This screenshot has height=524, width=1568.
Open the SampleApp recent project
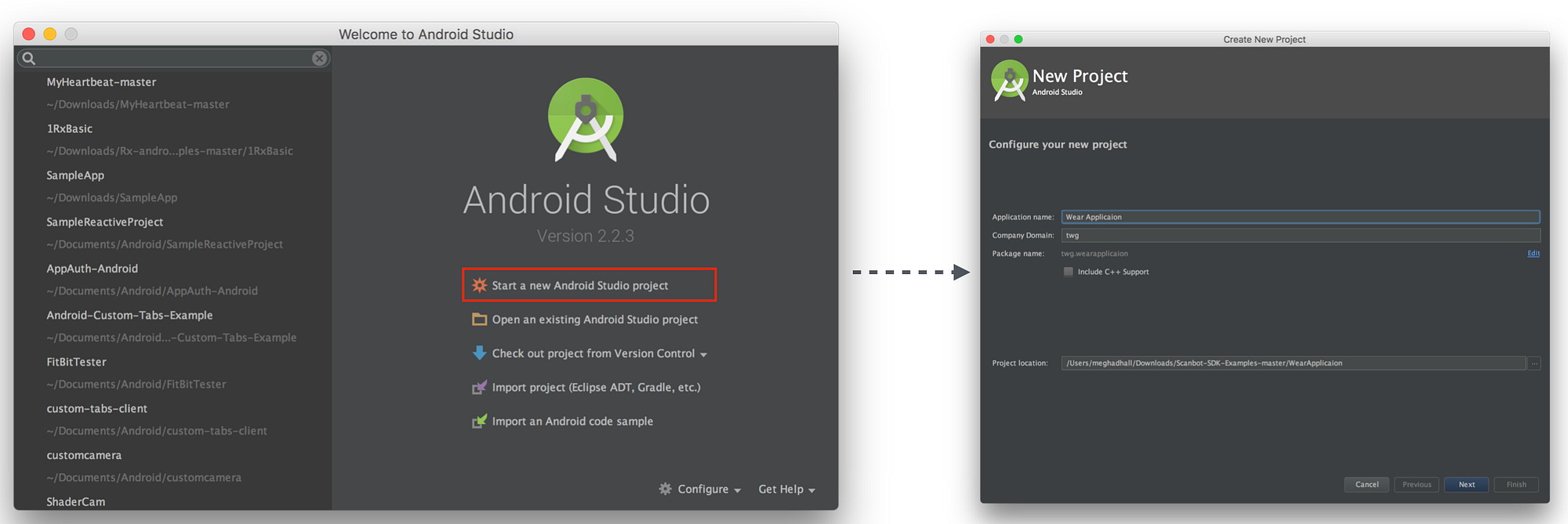tap(75, 175)
